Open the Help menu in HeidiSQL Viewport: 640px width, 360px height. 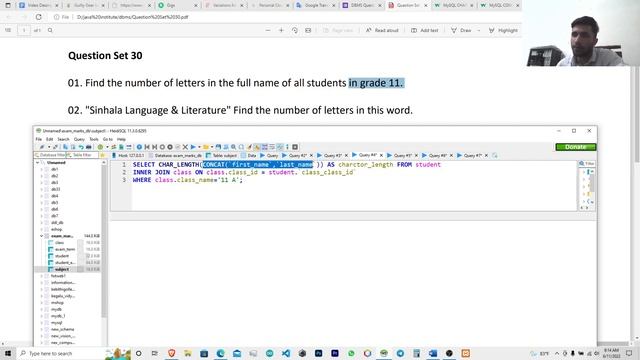[x=121, y=139]
